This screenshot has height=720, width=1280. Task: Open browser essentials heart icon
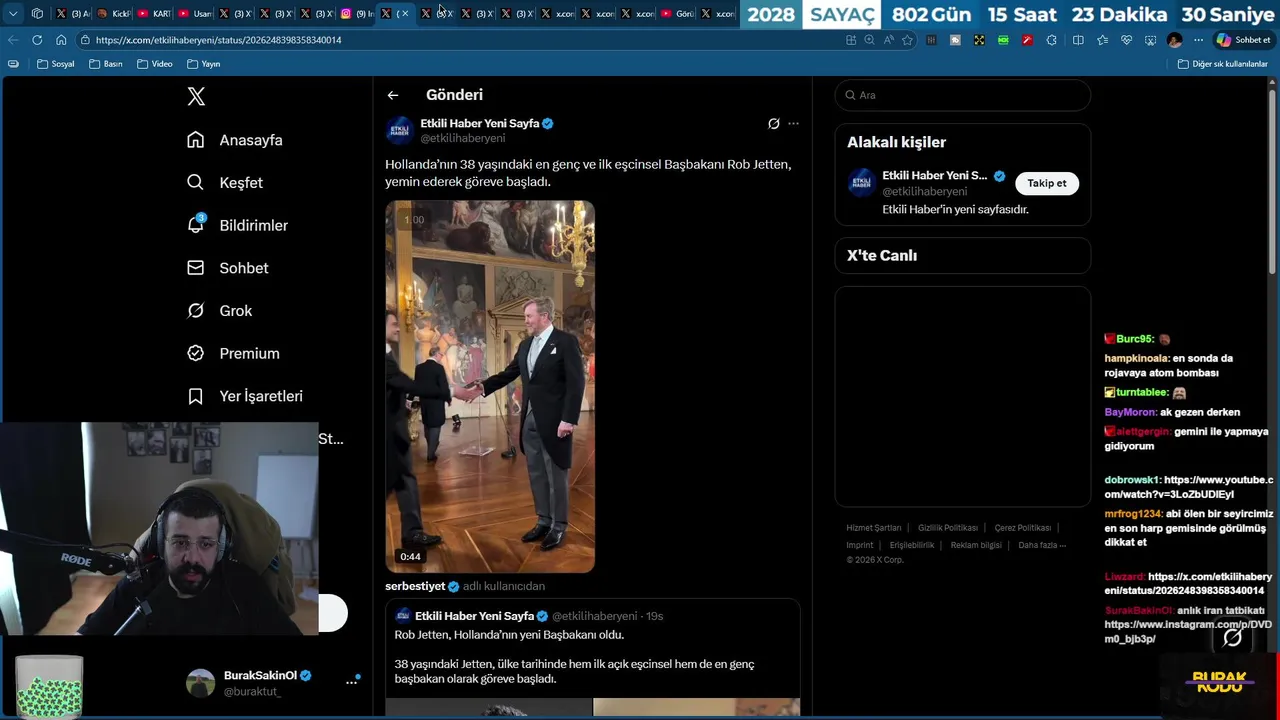pos(1126,40)
